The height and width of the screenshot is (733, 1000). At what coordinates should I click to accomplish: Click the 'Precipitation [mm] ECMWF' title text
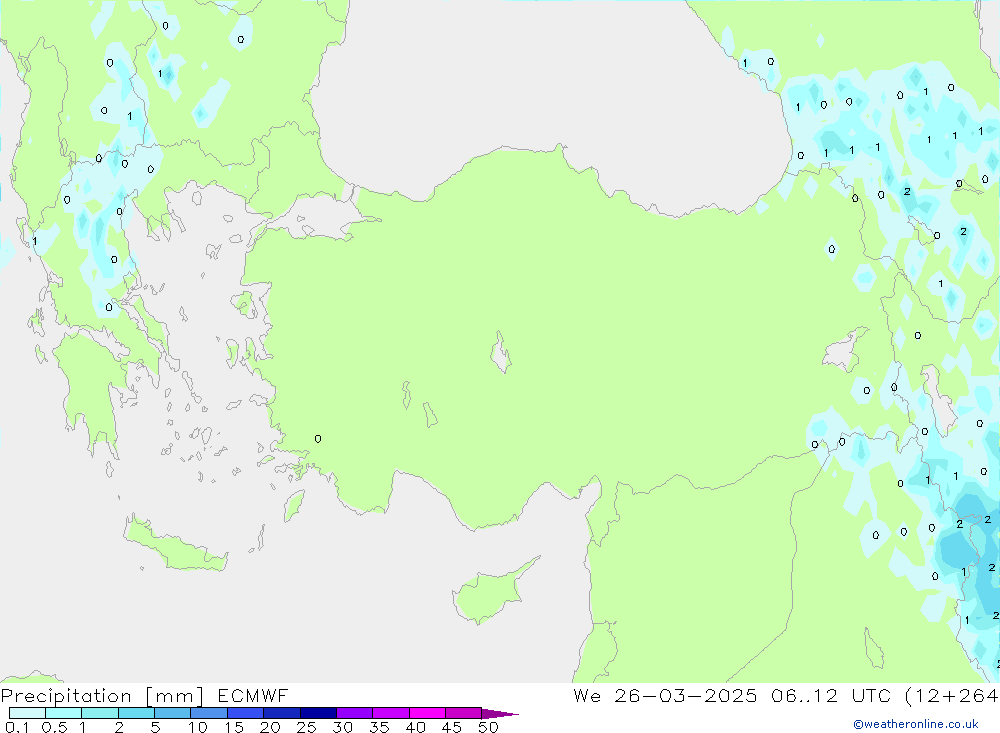tap(145, 696)
